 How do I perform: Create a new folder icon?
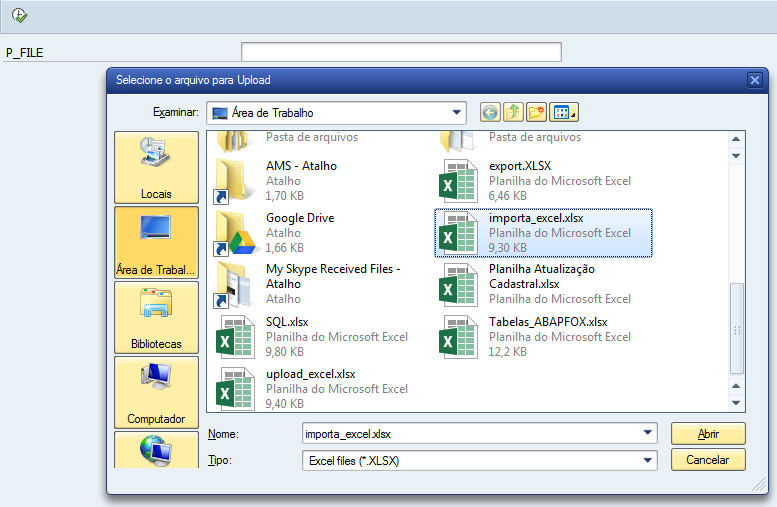pyautogui.click(x=536, y=113)
